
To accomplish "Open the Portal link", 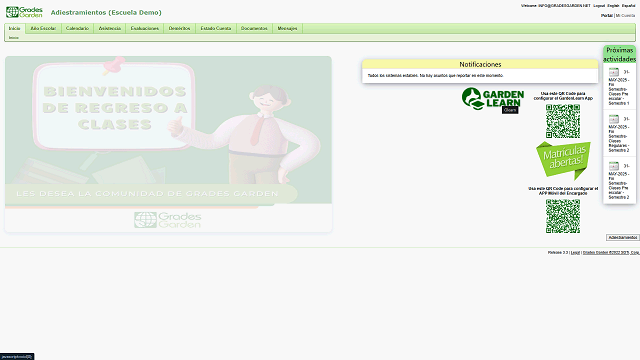I will point(607,16).
